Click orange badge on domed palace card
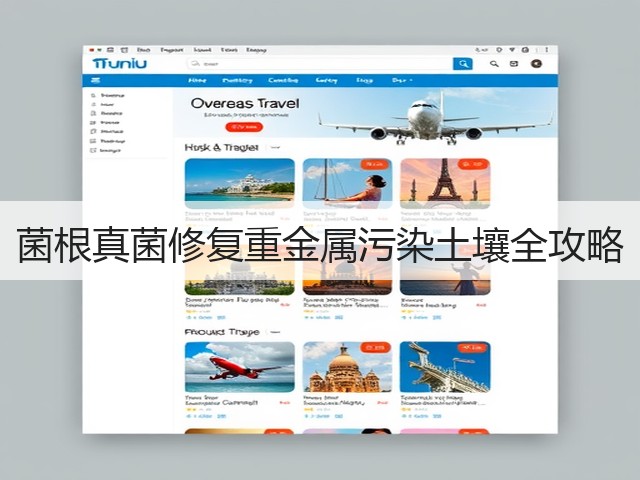The image size is (640, 480). [376, 348]
